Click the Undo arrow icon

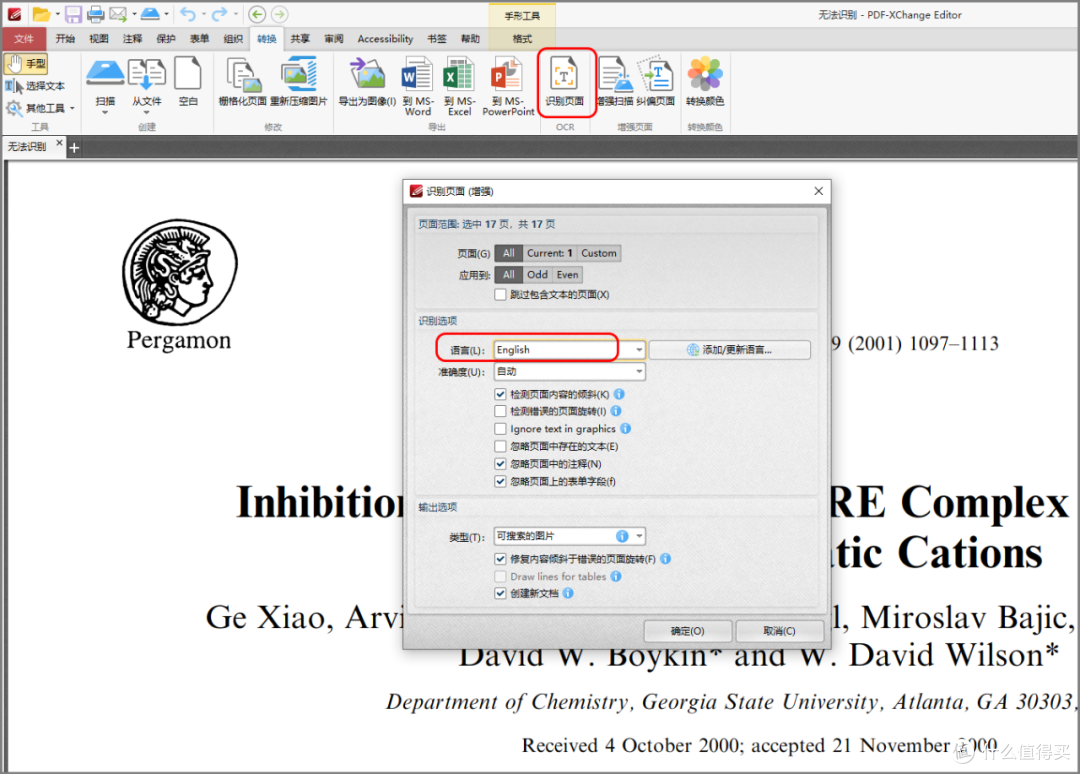point(188,14)
